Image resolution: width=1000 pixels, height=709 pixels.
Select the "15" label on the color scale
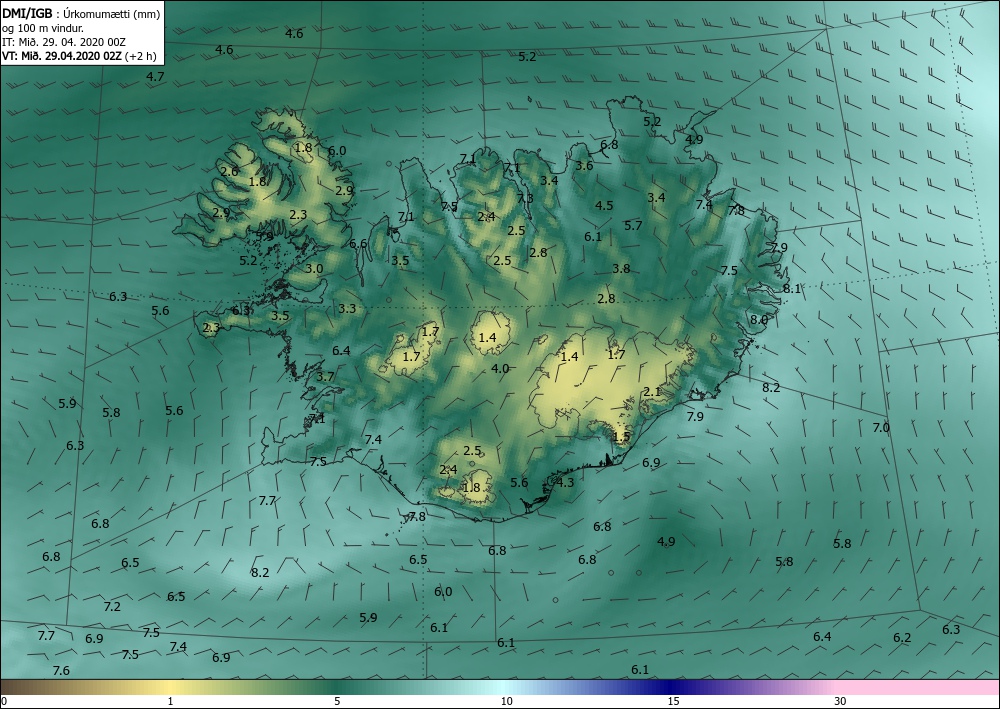673,701
